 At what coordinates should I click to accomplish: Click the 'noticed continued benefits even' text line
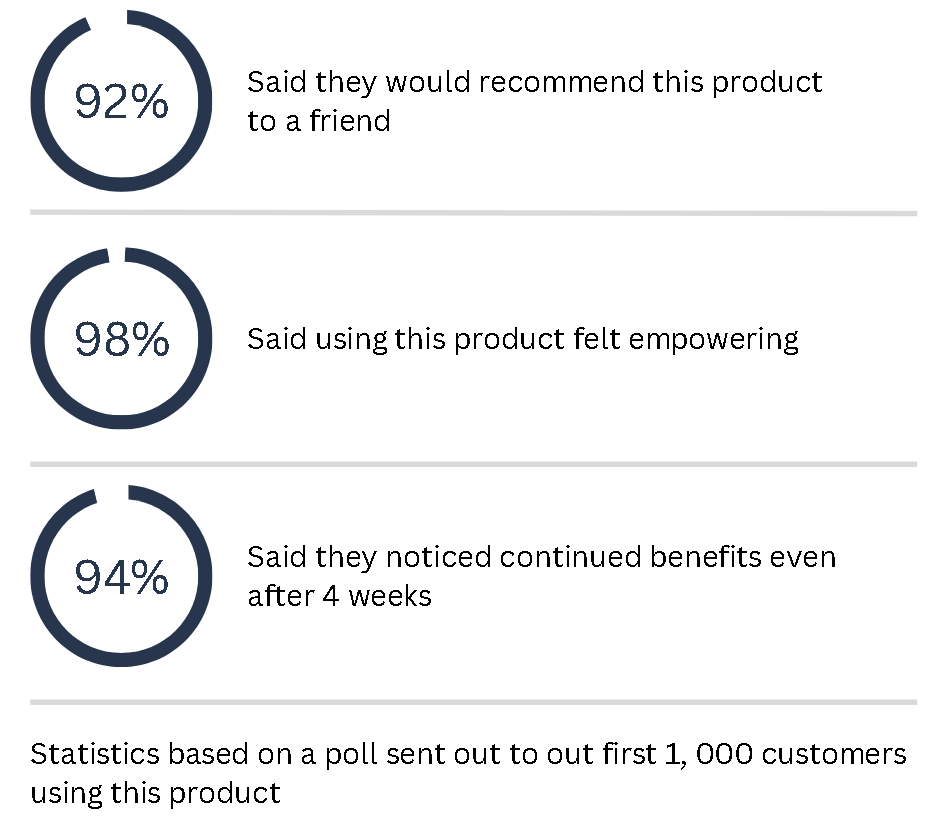point(542,557)
